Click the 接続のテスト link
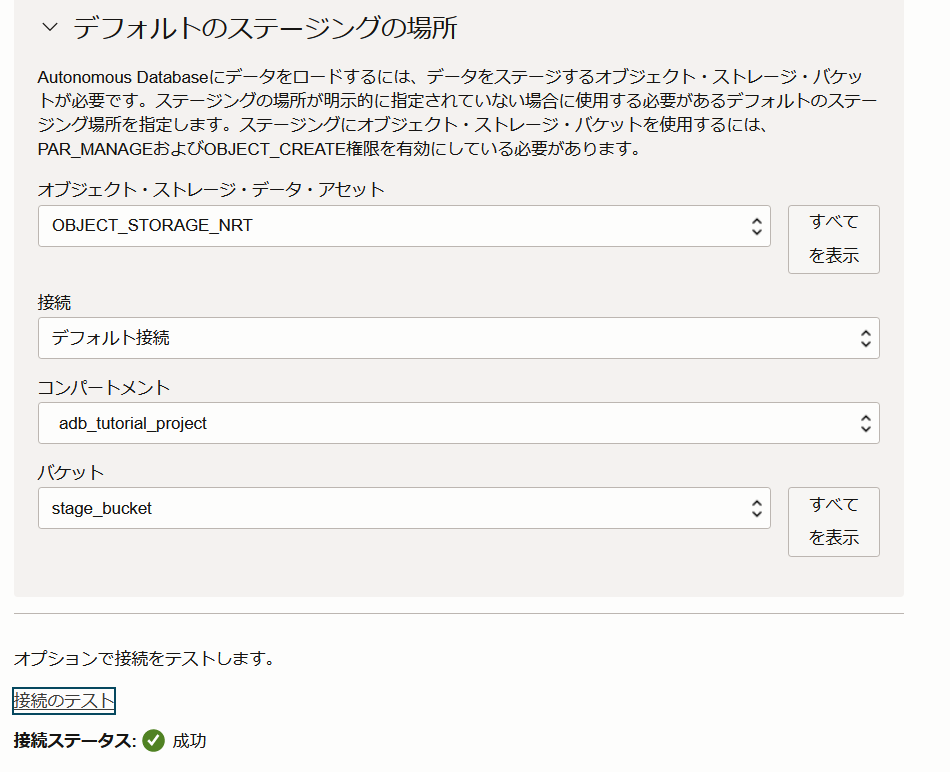The height and width of the screenshot is (772, 950). pyautogui.click(x=64, y=700)
